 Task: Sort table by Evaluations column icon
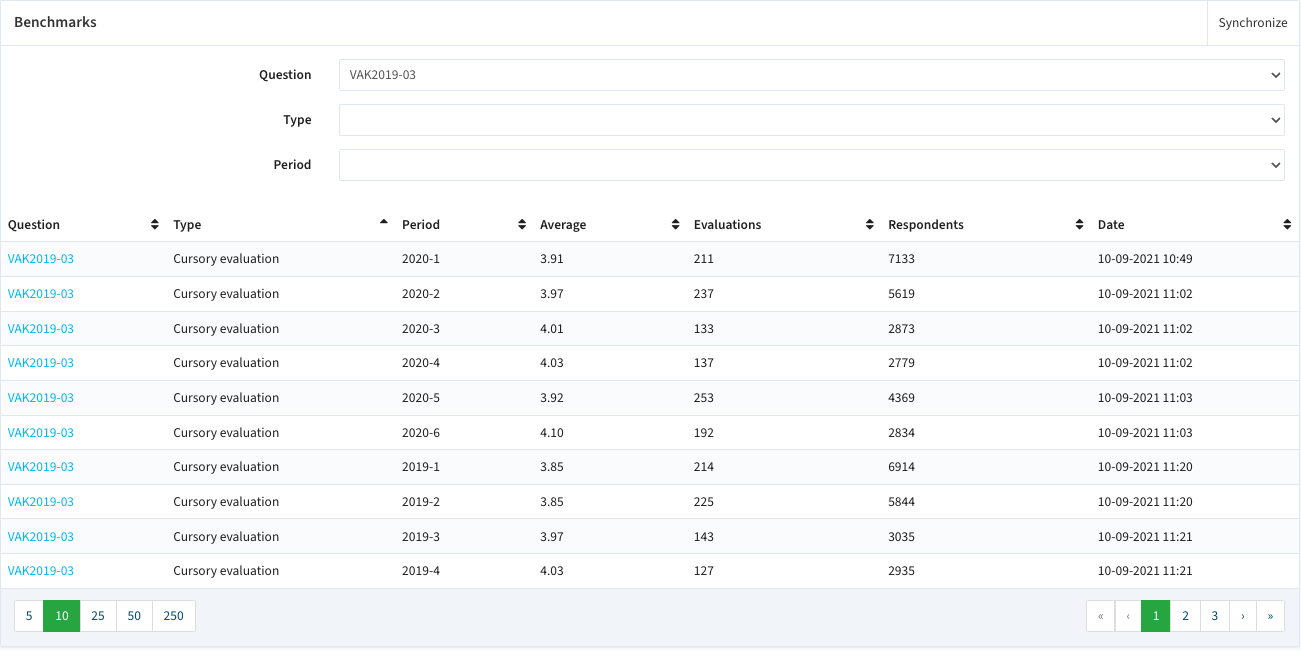(x=870, y=225)
